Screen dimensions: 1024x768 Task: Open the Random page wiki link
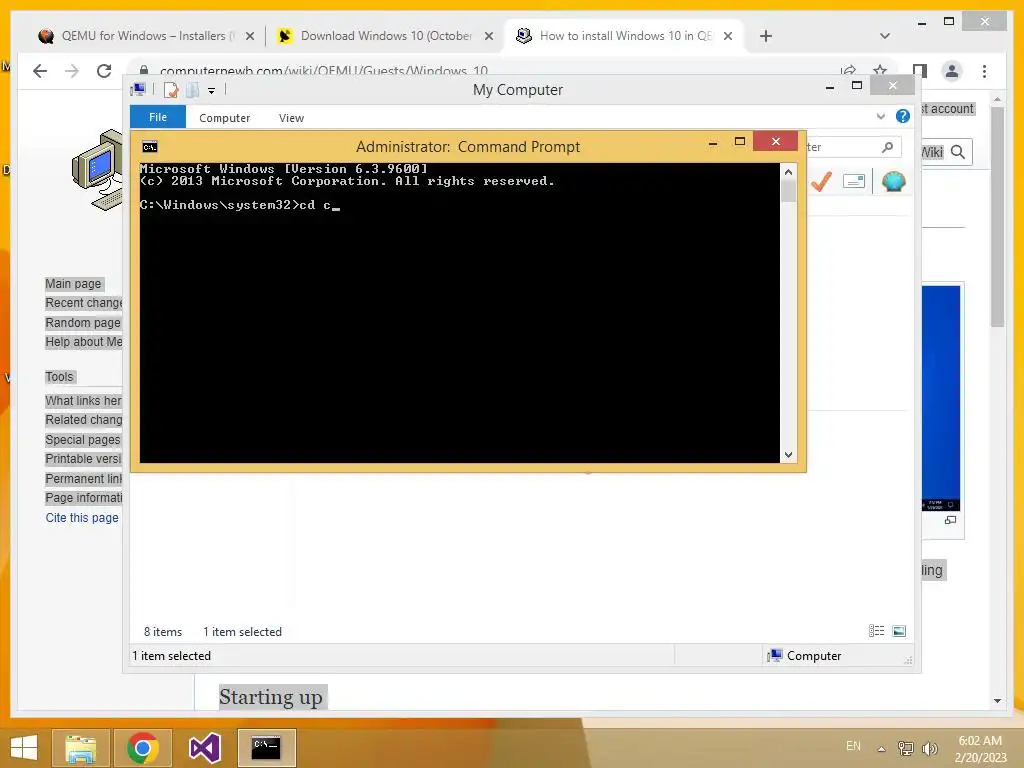click(x=83, y=323)
